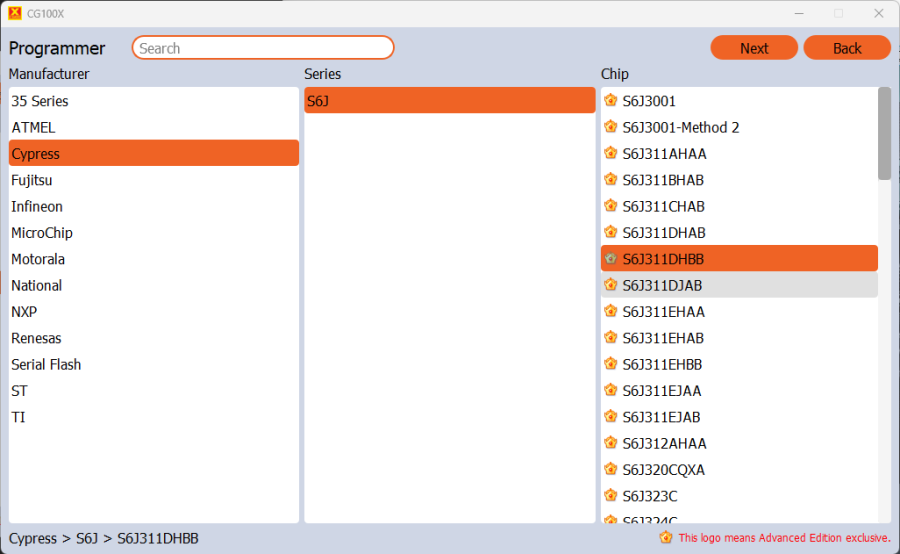Click the icon beside S6J311DHBB chip
900x554 pixels.
point(611,259)
